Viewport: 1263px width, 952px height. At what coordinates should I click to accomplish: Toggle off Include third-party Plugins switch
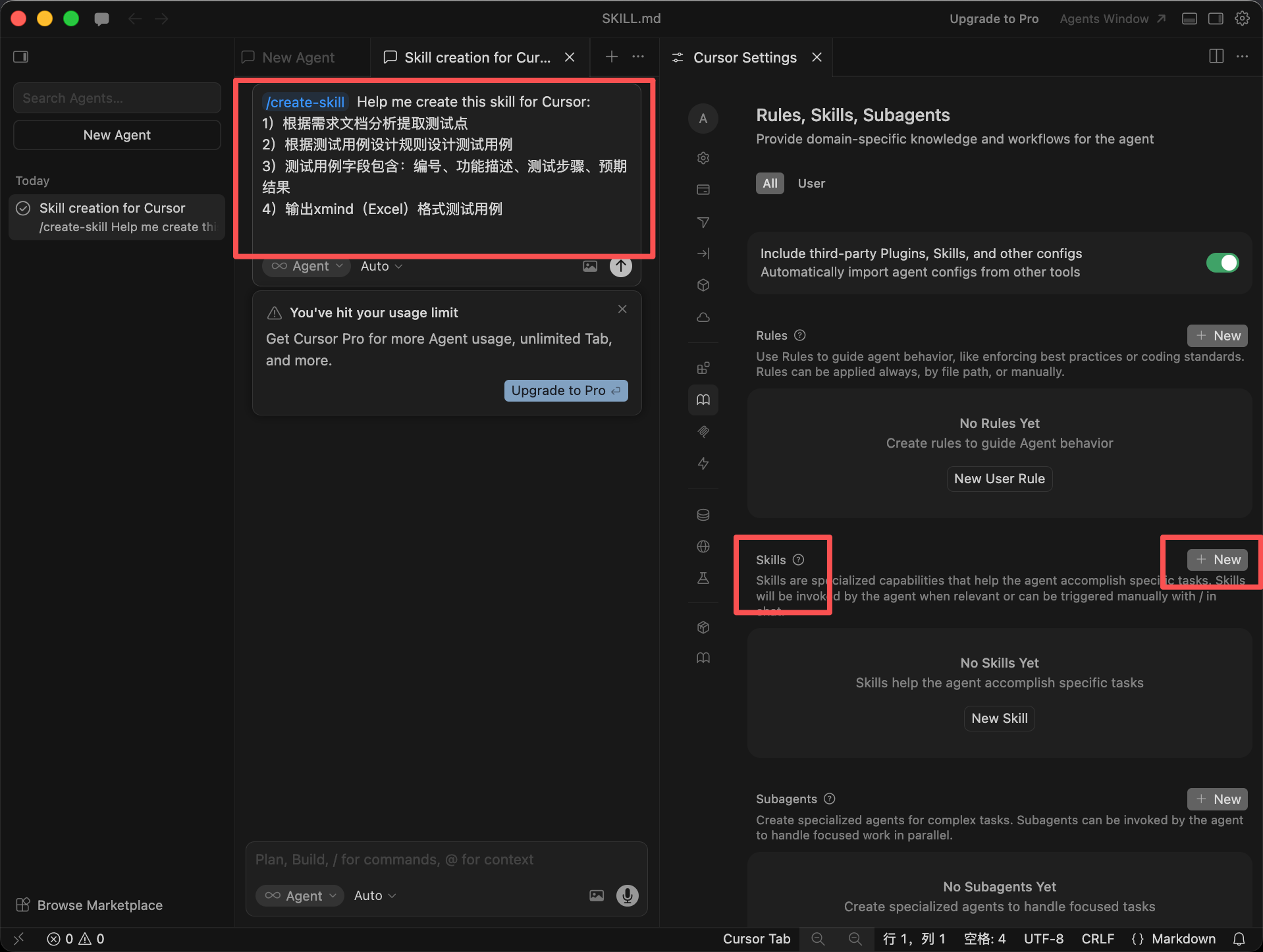click(x=1222, y=263)
